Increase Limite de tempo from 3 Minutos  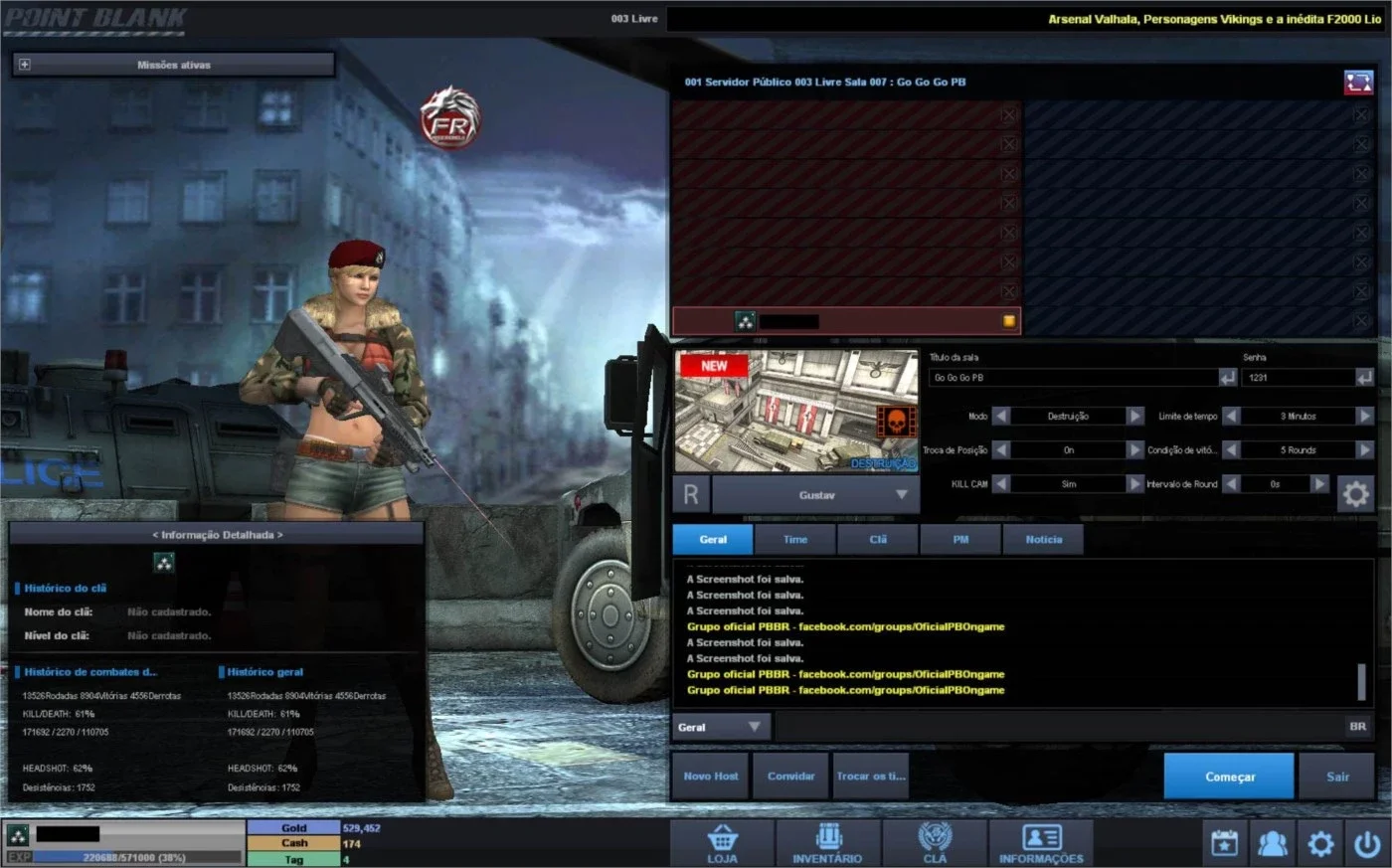point(1365,417)
